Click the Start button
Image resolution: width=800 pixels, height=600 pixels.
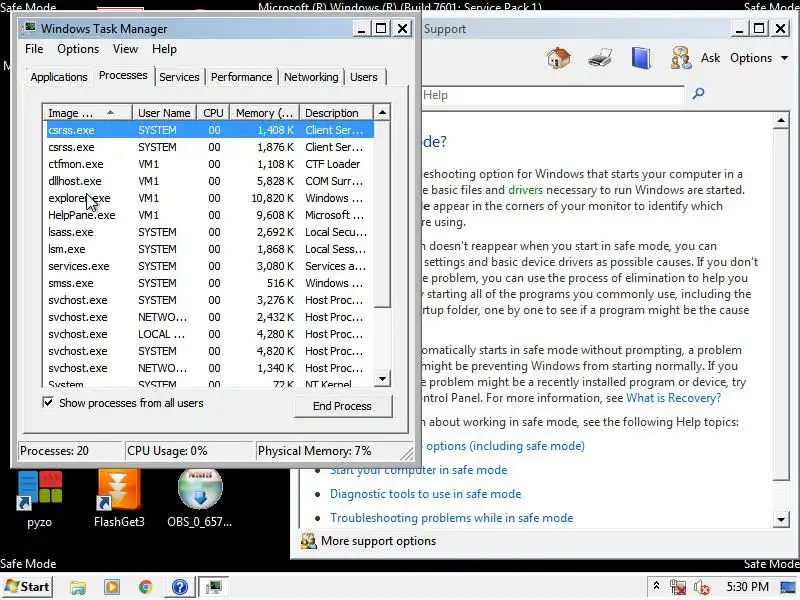[28, 587]
